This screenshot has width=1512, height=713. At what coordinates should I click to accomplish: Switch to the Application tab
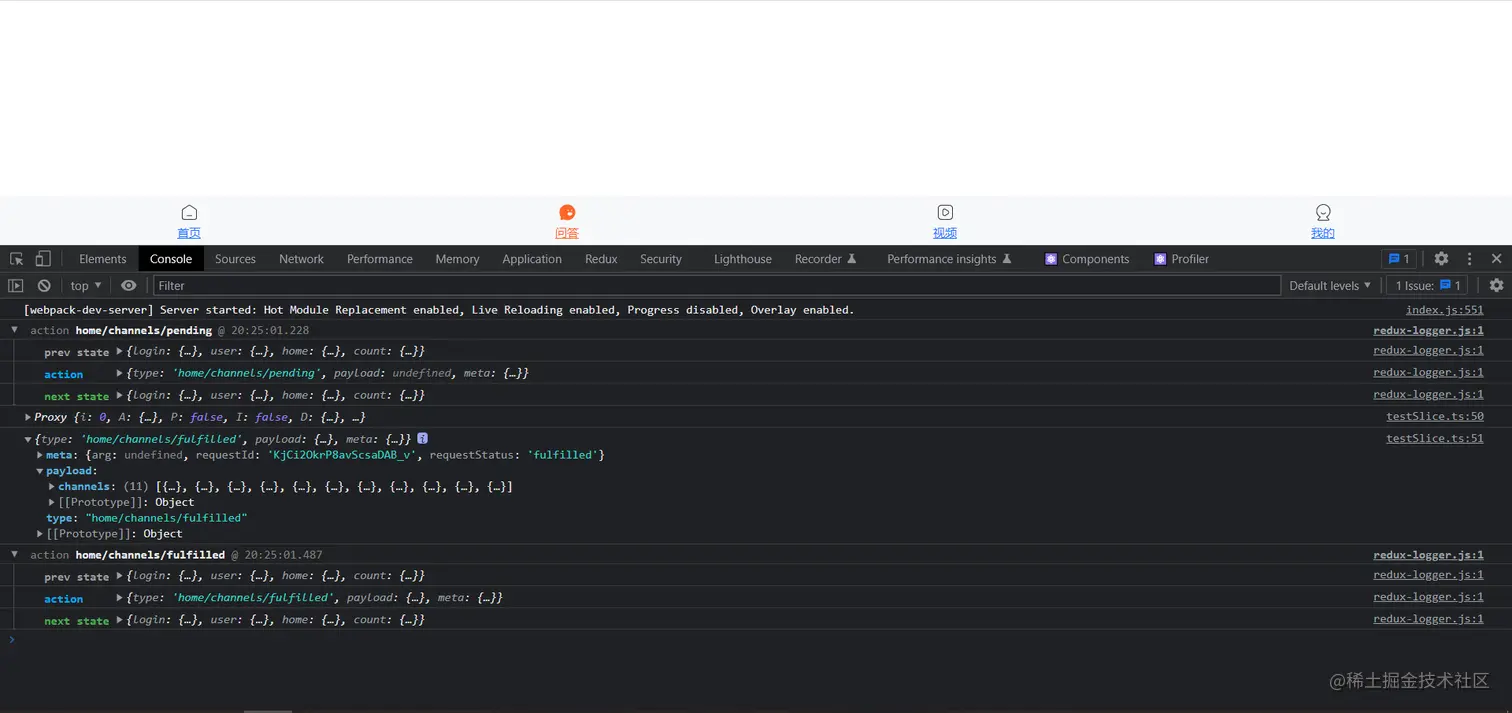tap(532, 259)
